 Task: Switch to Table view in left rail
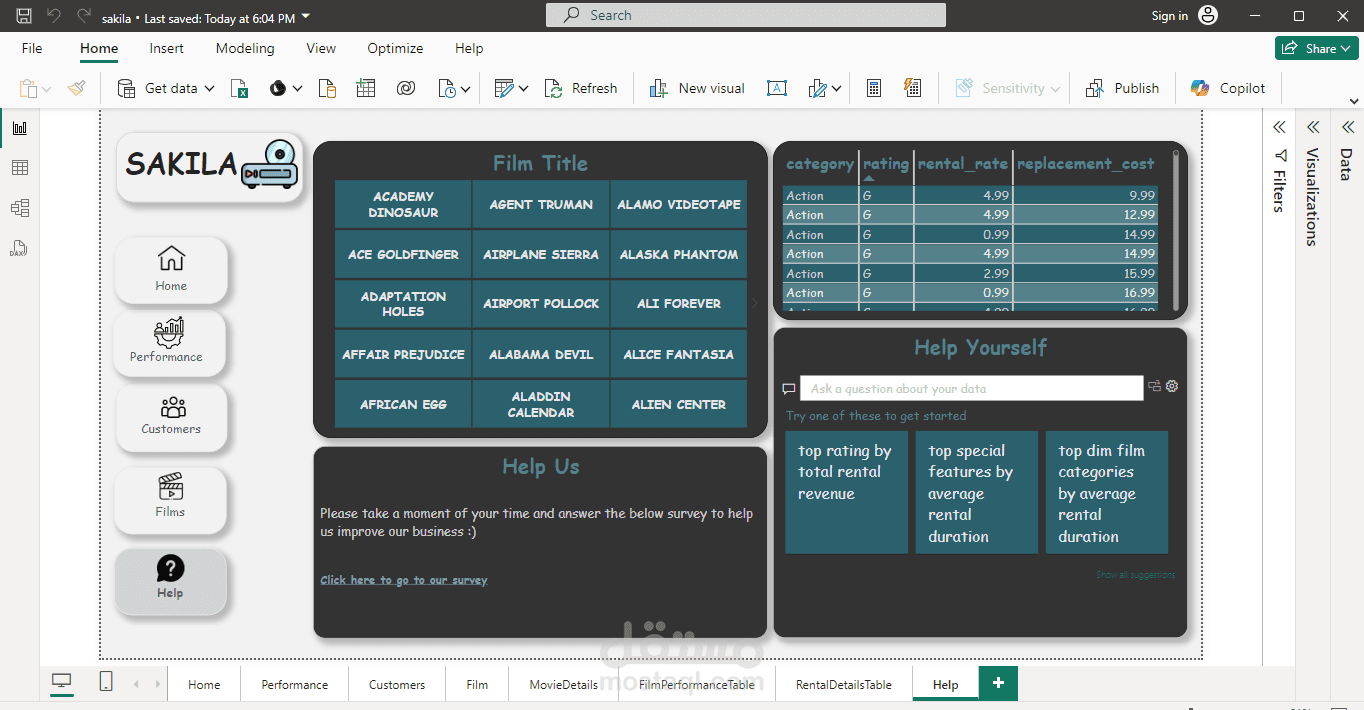[x=19, y=168]
